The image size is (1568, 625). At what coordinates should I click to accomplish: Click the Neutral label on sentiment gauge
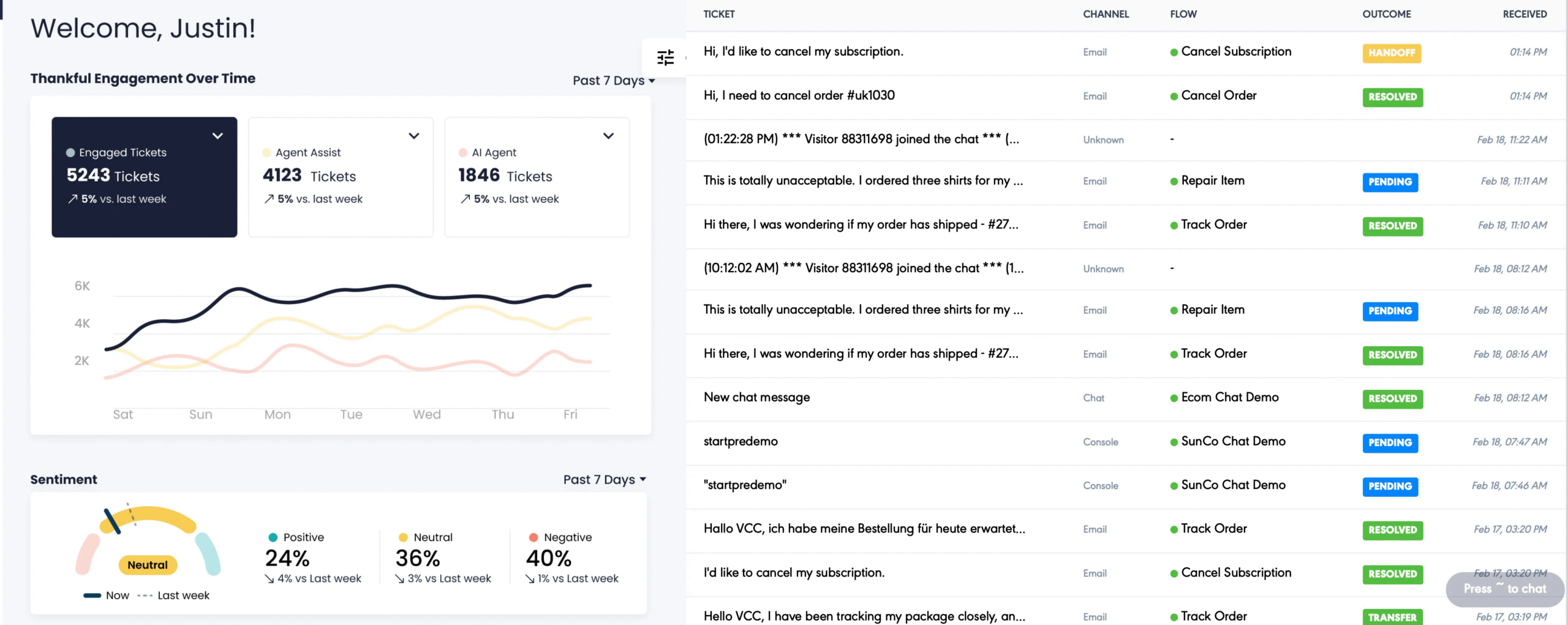pyautogui.click(x=148, y=565)
